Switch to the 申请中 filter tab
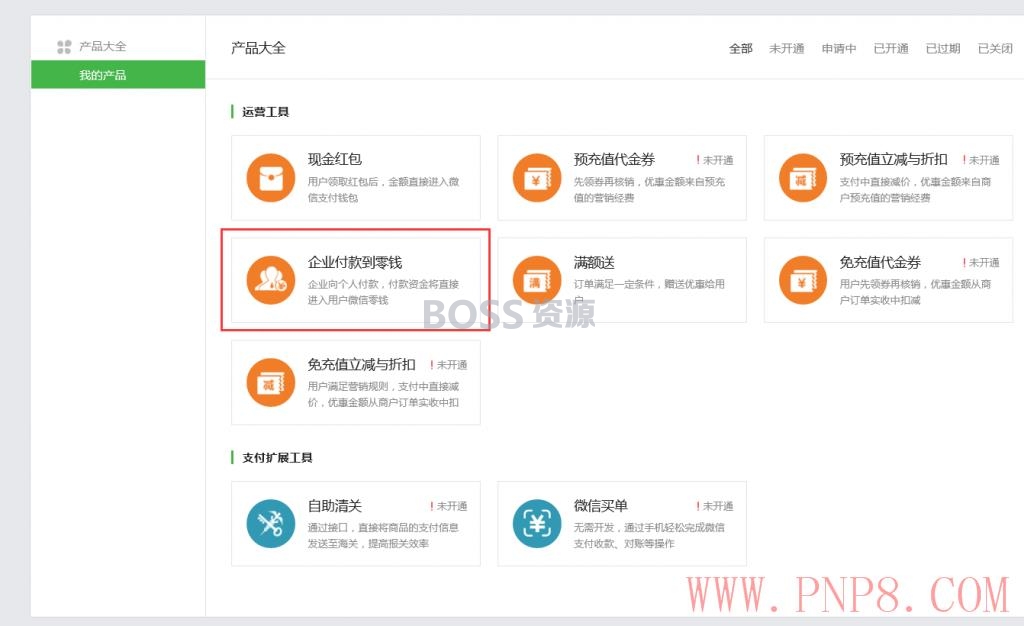Screen dimensions: 1024x626 (x=839, y=48)
